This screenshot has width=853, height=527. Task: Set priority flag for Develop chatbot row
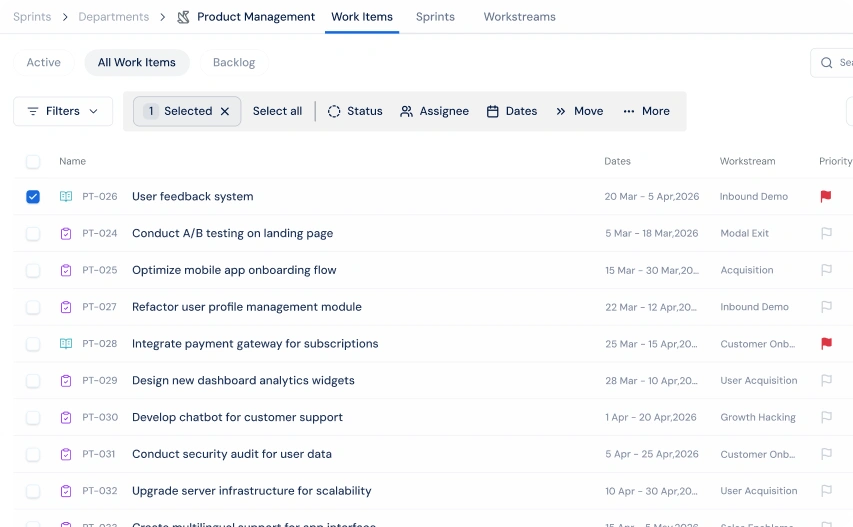tap(826, 417)
